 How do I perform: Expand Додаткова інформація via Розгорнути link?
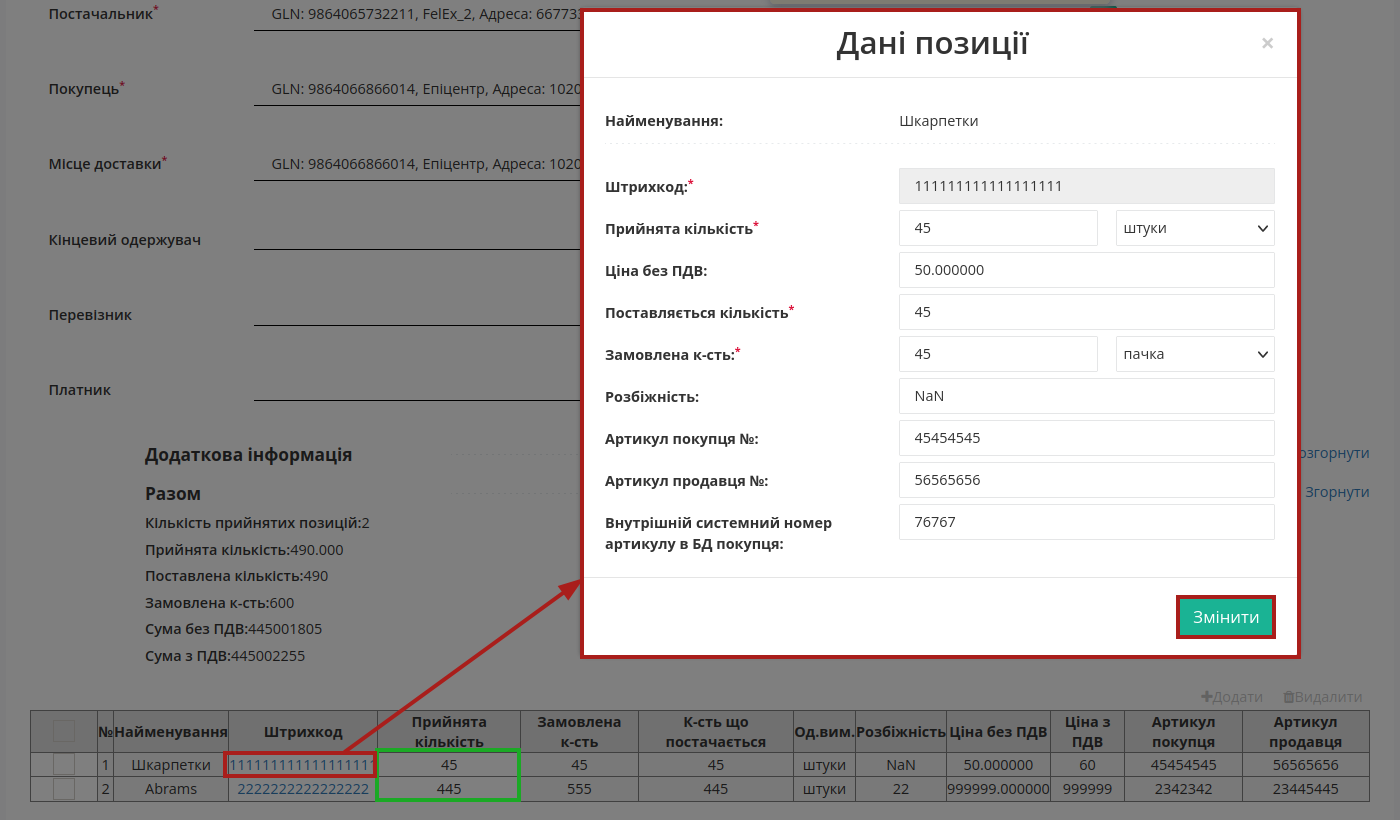(1335, 453)
